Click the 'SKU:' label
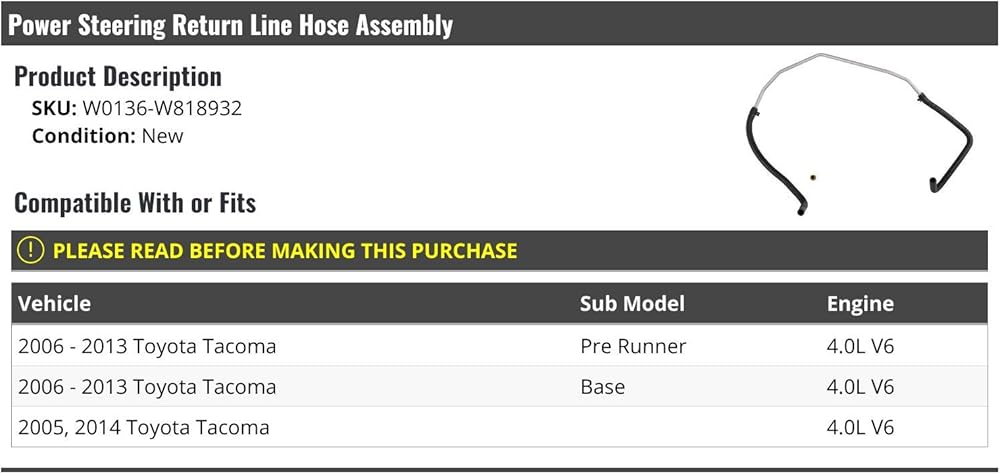The width and height of the screenshot is (1000, 474). click(54, 108)
